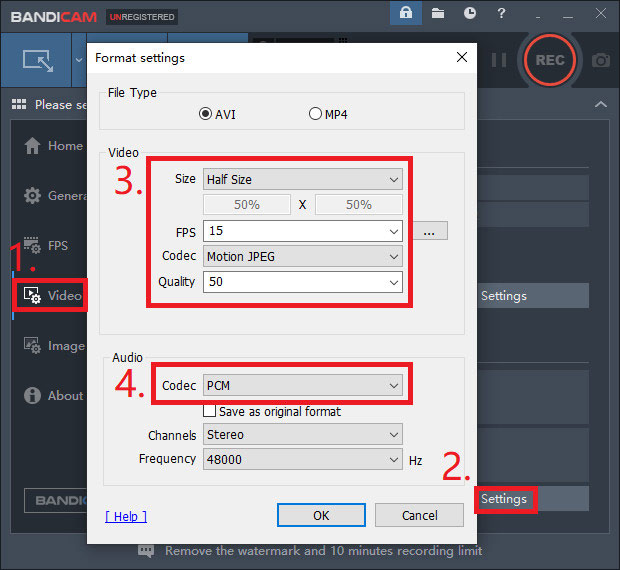Open the Channels Stereo dropdown
620x570 pixels.
click(302, 435)
